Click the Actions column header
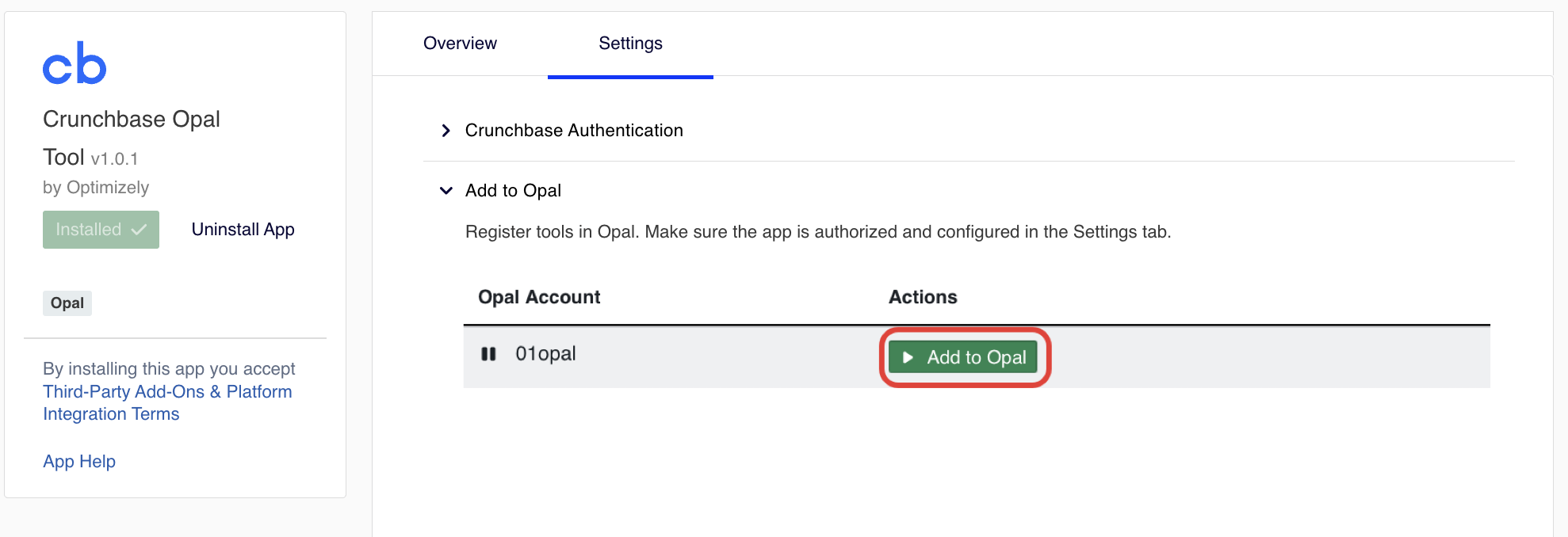Image resolution: width=1568 pixels, height=537 pixels. point(923,297)
